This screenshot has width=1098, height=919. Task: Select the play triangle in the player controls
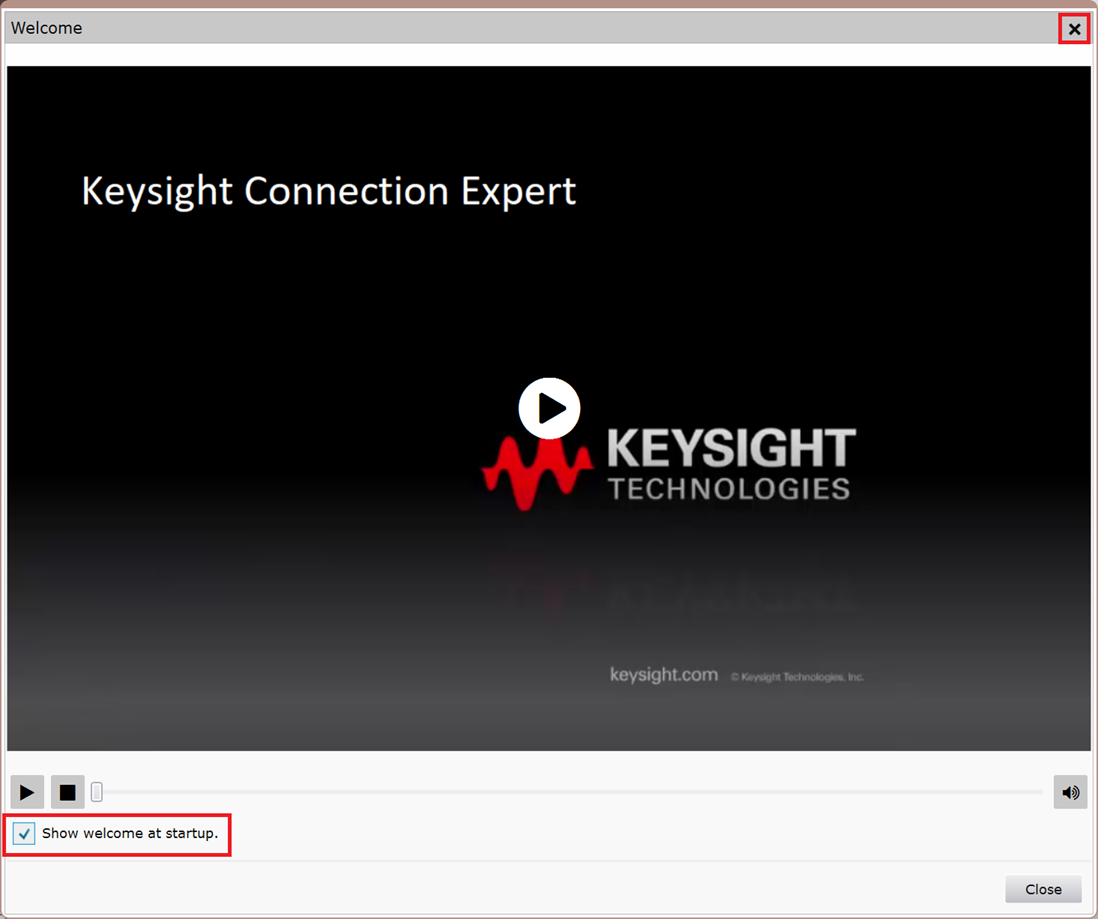27,792
